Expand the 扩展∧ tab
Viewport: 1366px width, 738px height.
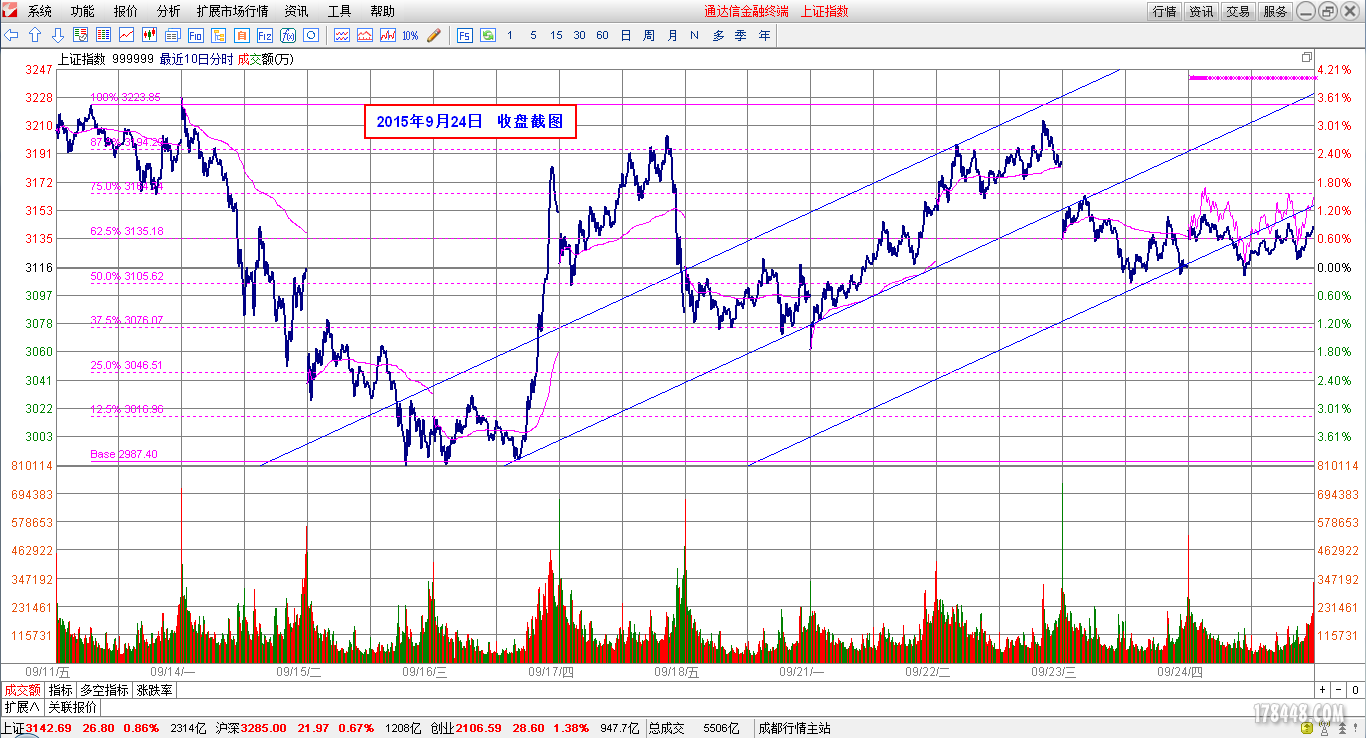click(x=22, y=707)
